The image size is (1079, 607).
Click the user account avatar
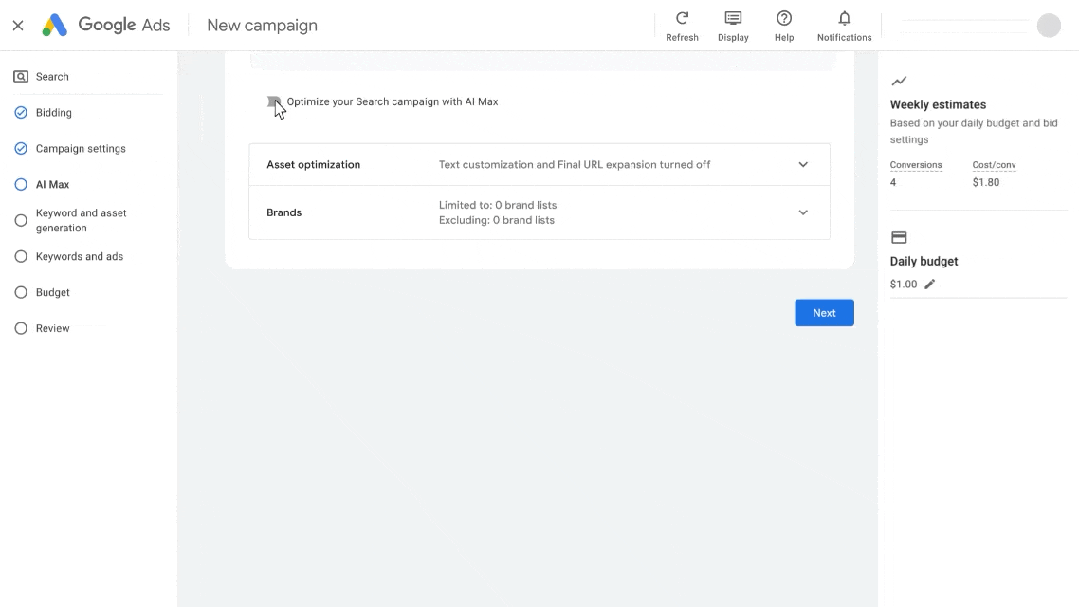(1048, 25)
